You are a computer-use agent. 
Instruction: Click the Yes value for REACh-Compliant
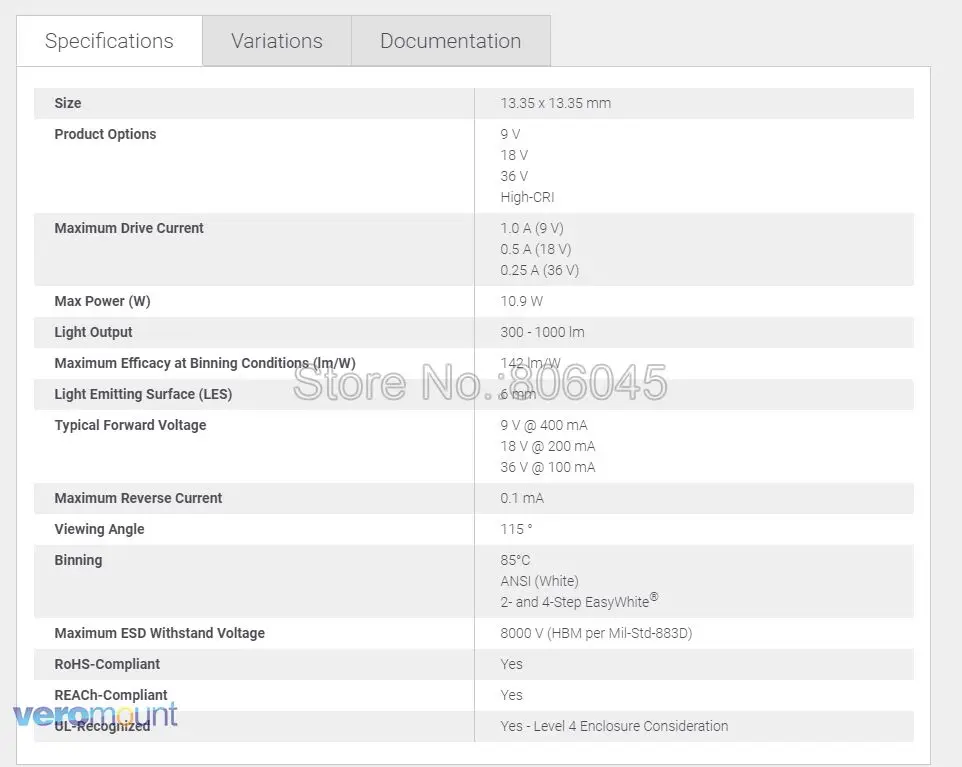click(x=511, y=695)
